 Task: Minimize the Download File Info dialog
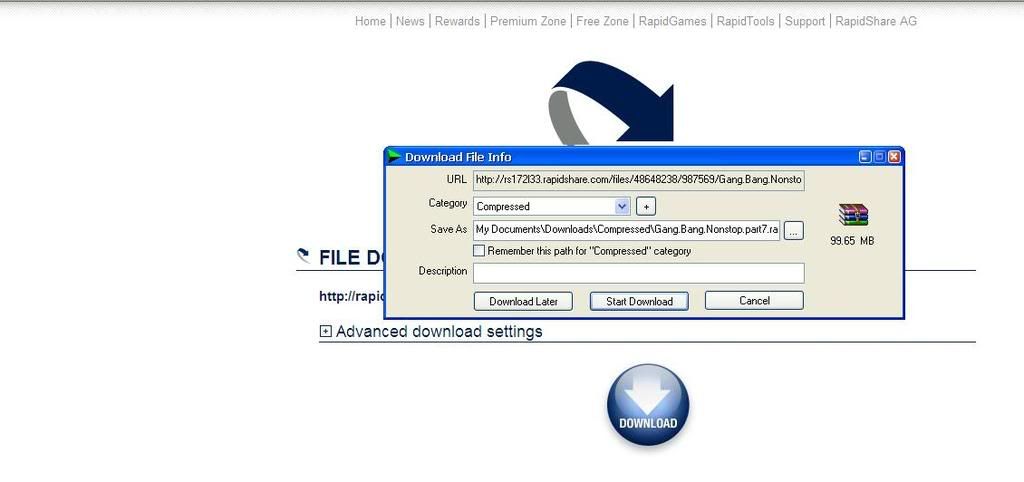click(865, 157)
